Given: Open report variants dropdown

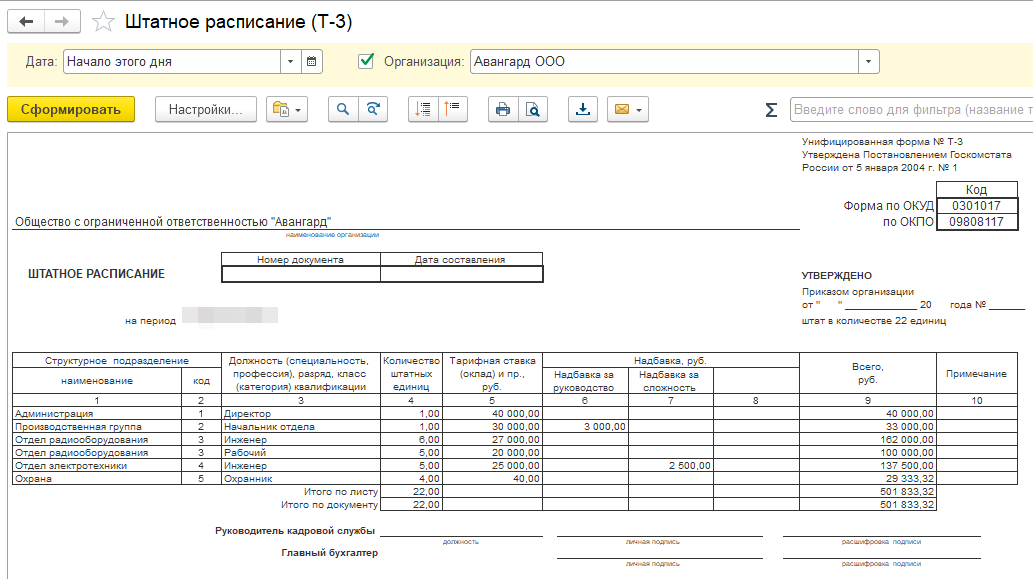Looking at the screenshot, I should (286, 110).
